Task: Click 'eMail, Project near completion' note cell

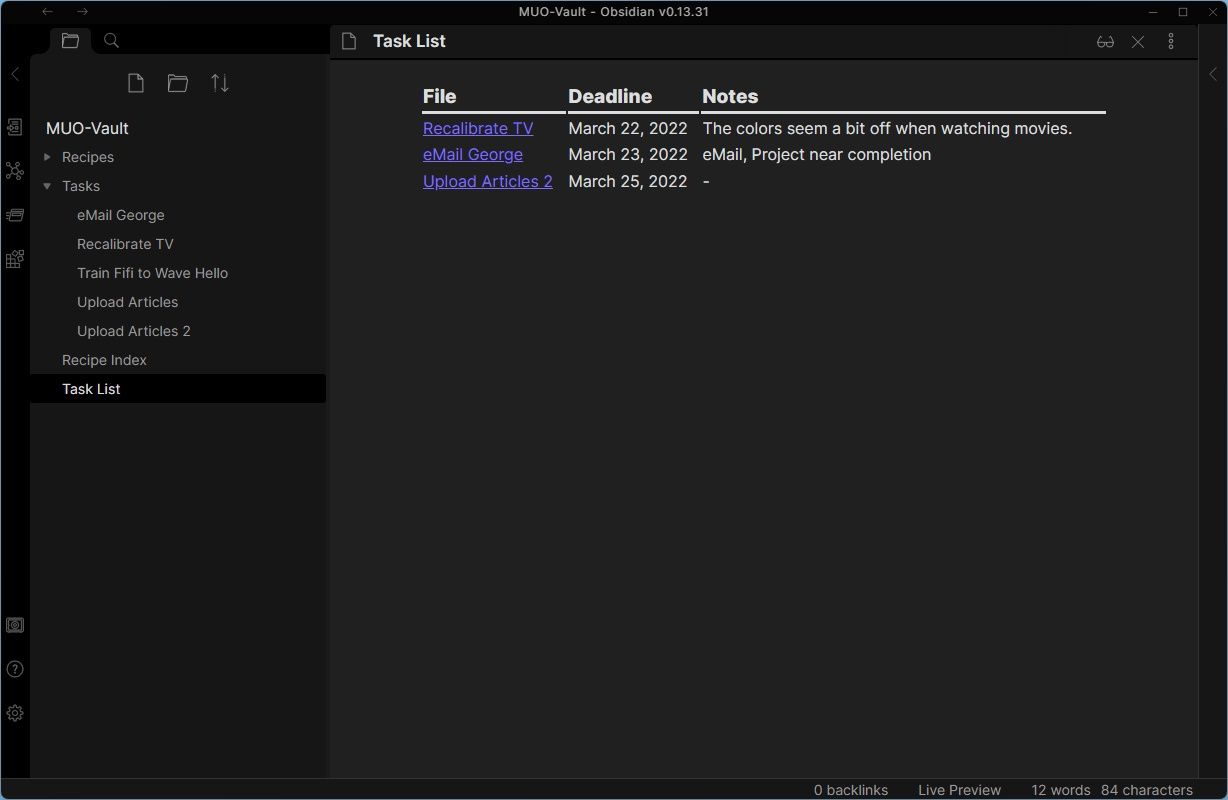Action: pos(817,154)
